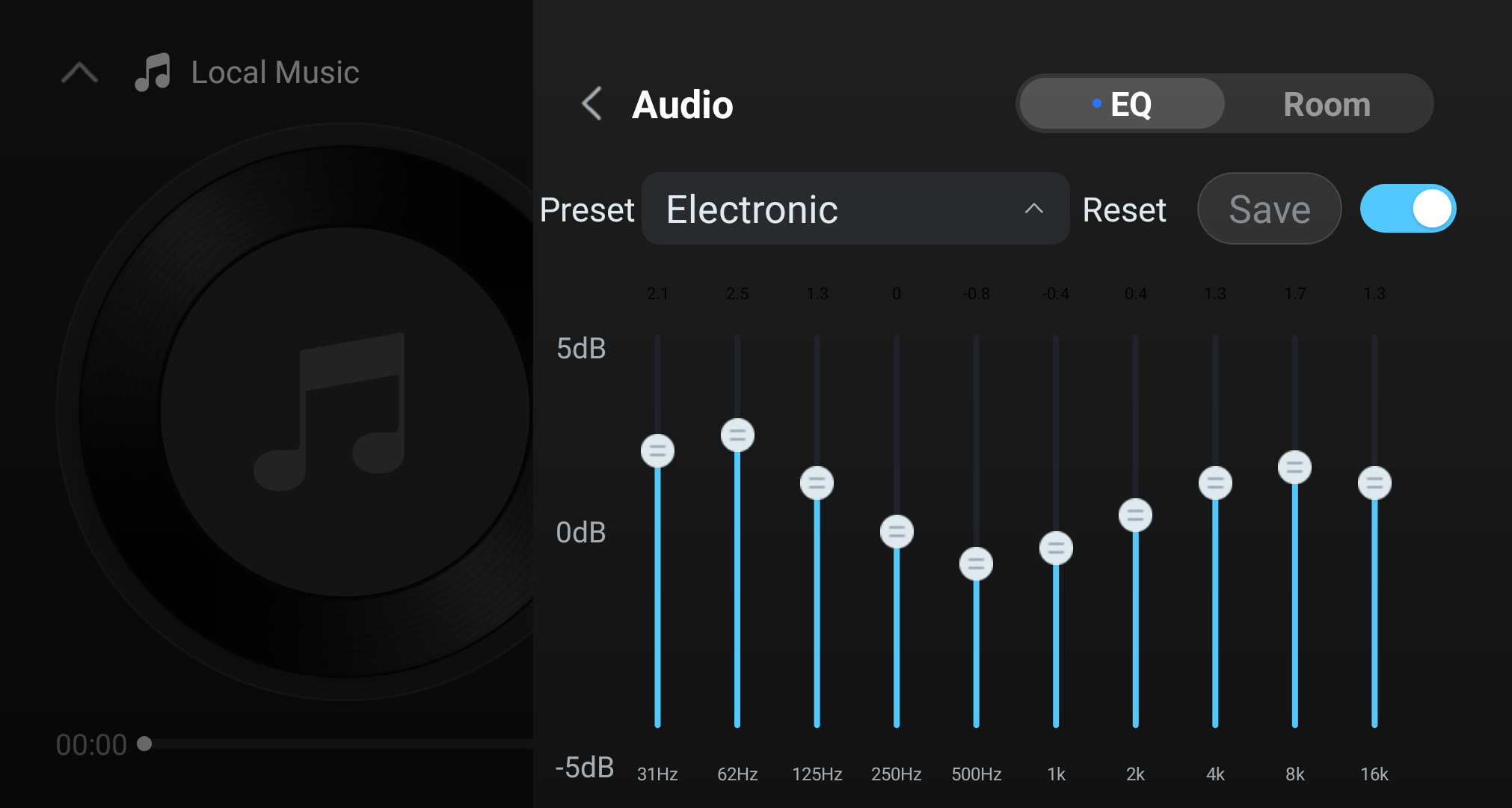Click the 8k band slider handle
Viewport: 1512px width, 808px height.
1294,467
